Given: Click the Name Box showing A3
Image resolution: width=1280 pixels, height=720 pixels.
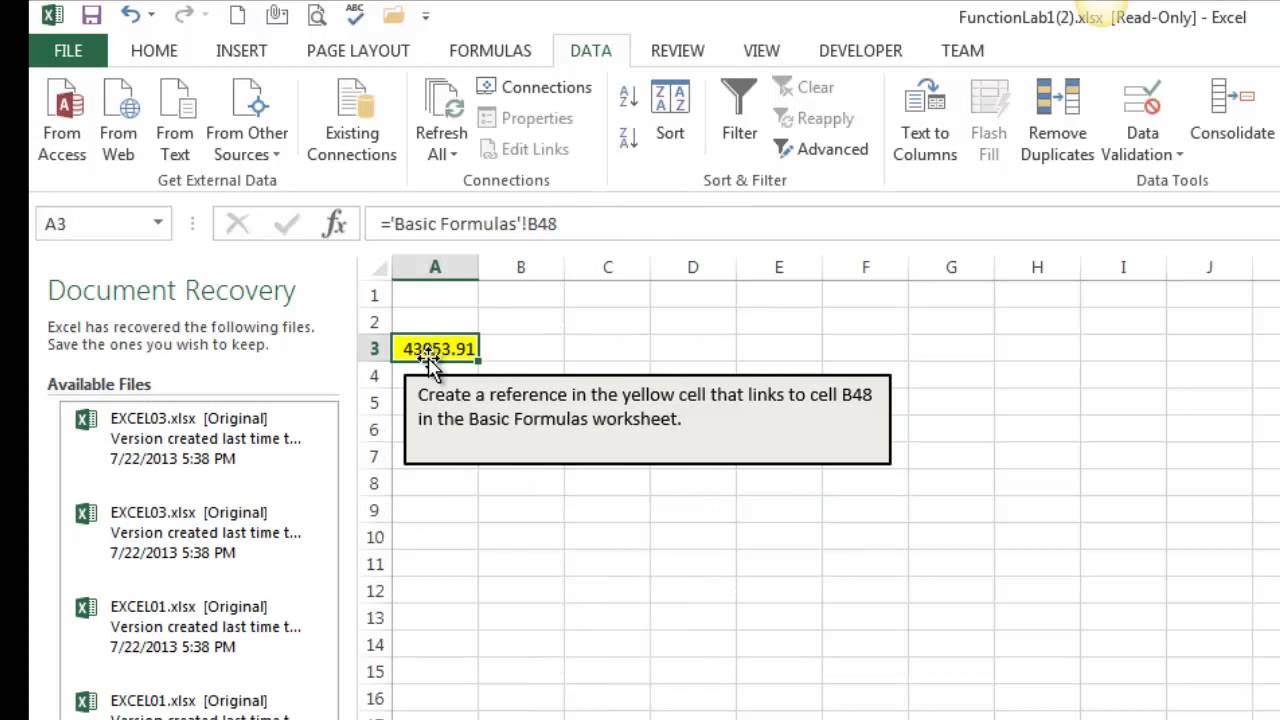Looking at the screenshot, I should pos(90,224).
